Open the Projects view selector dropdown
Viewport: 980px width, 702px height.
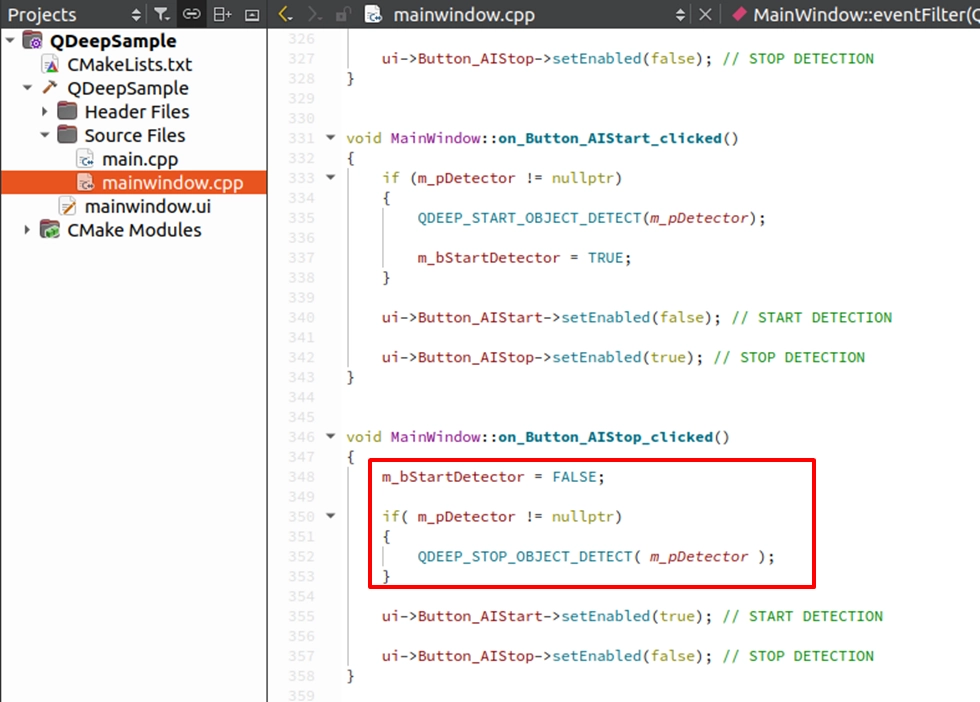tap(74, 14)
